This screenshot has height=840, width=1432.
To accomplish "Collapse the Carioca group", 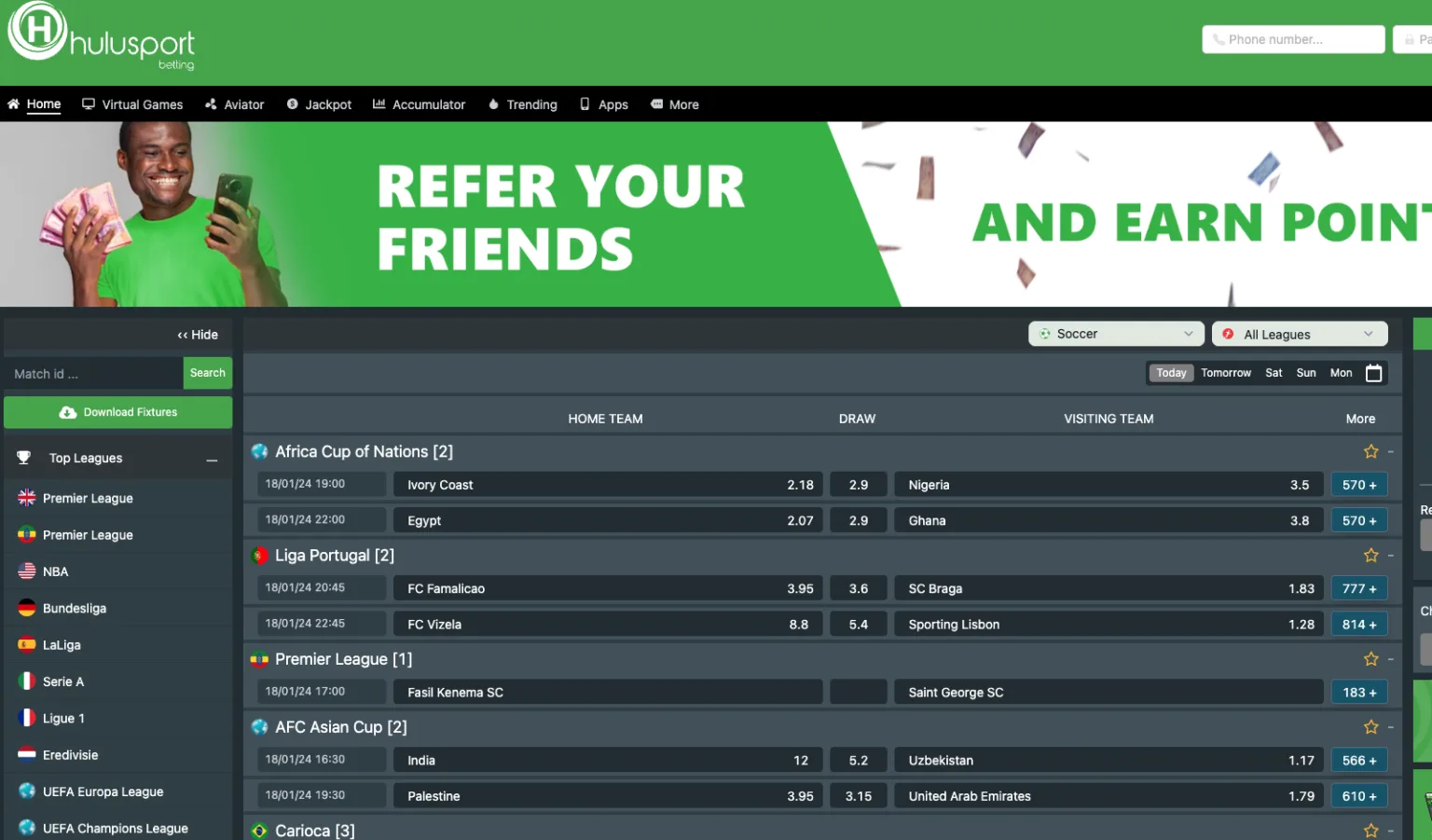I will (x=1390, y=831).
